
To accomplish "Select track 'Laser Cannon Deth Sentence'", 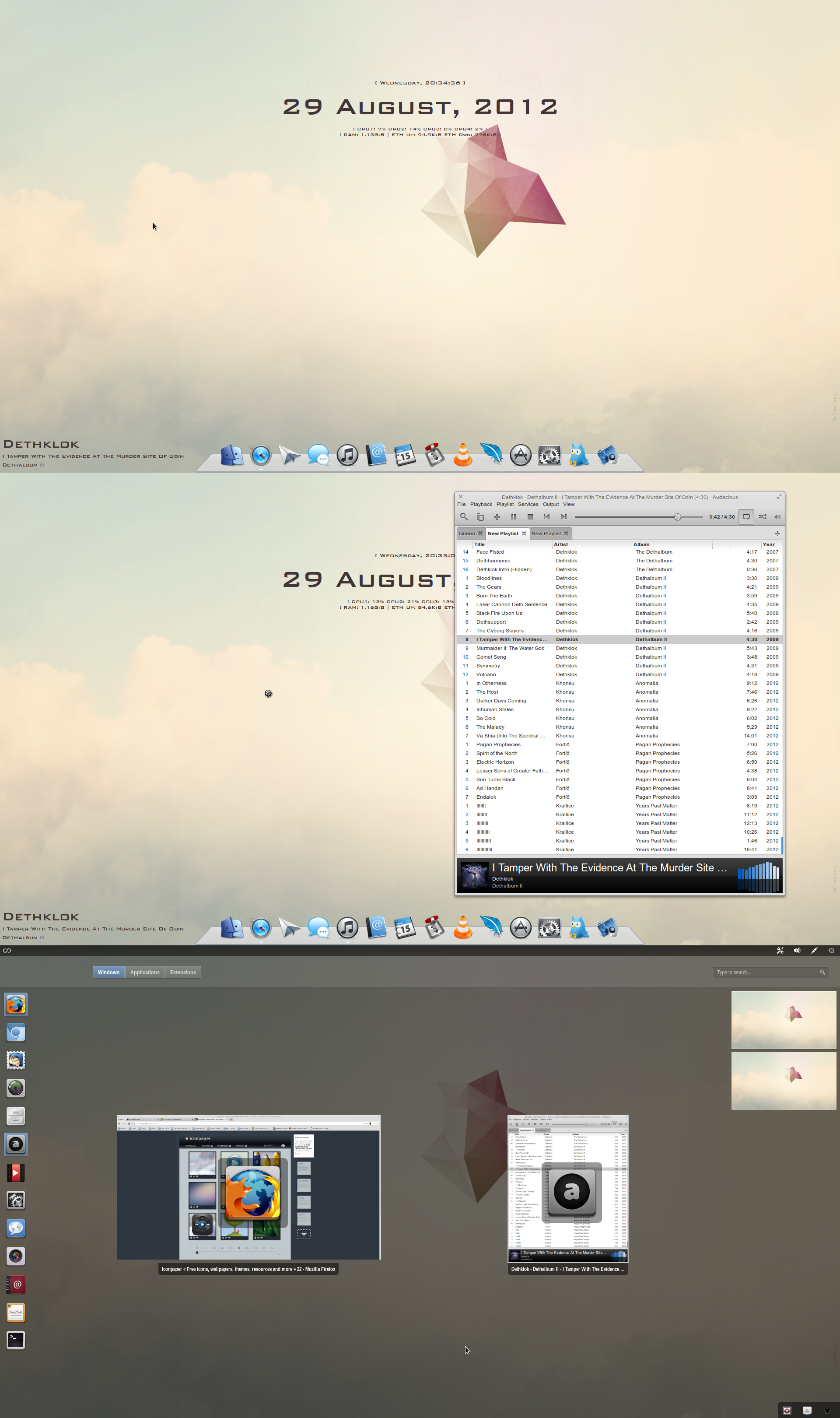I will tap(619, 604).
